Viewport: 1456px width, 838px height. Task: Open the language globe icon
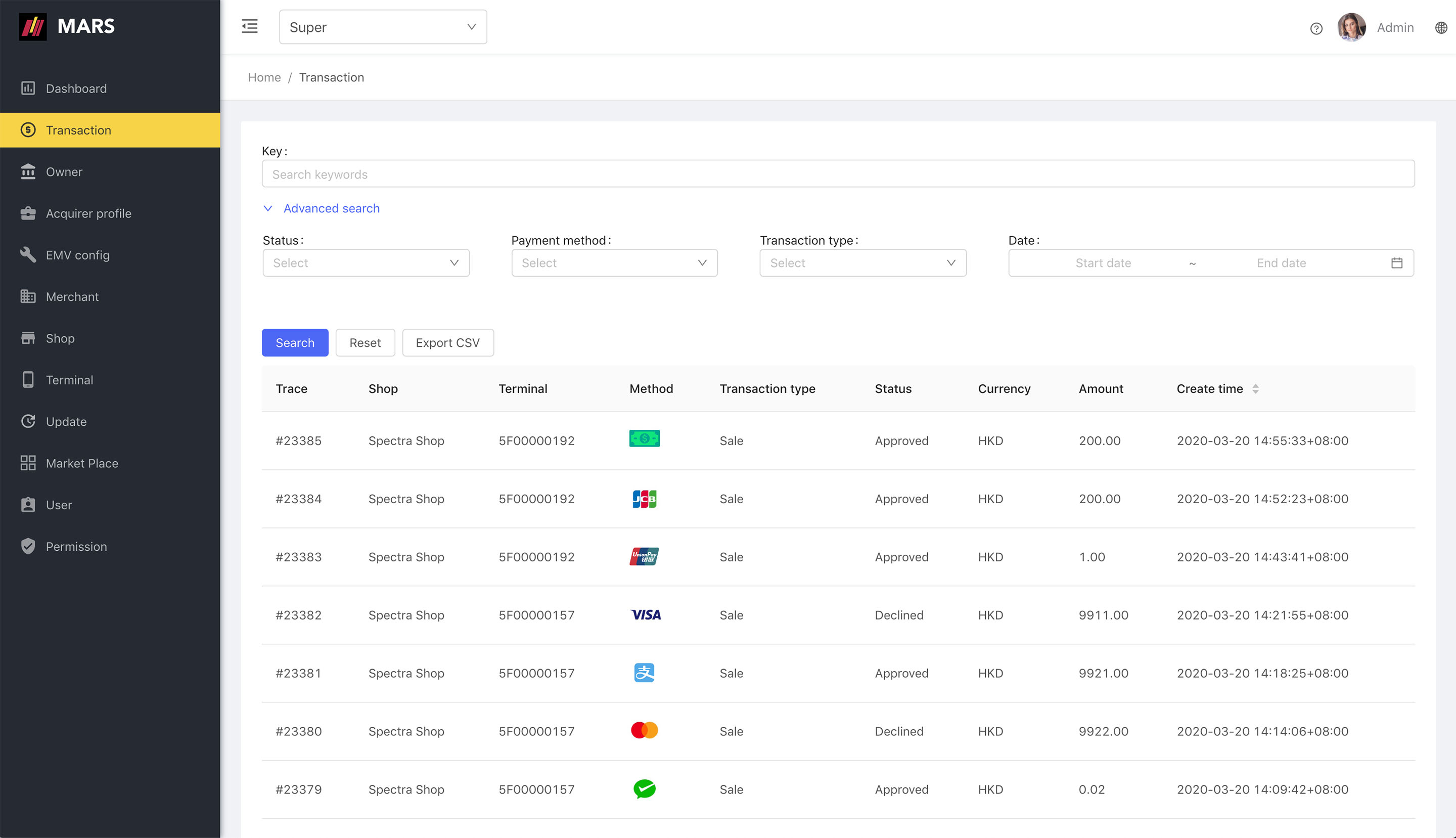click(1440, 28)
